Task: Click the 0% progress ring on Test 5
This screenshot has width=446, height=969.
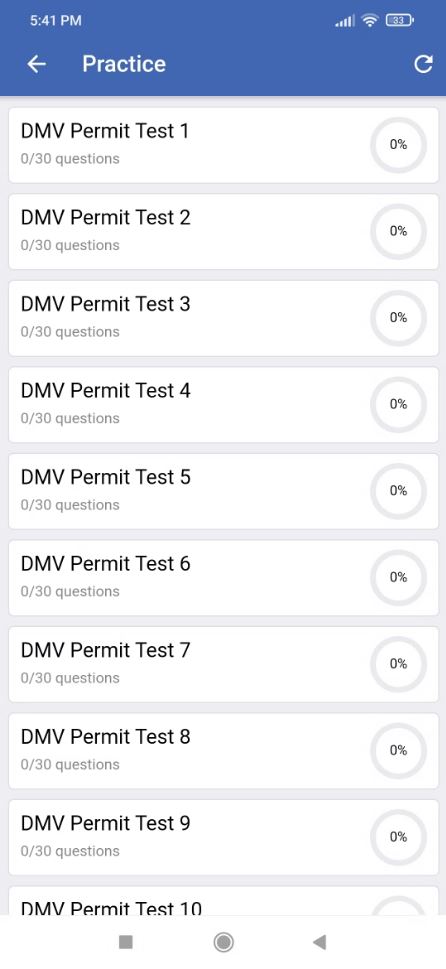Action: click(398, 491)
